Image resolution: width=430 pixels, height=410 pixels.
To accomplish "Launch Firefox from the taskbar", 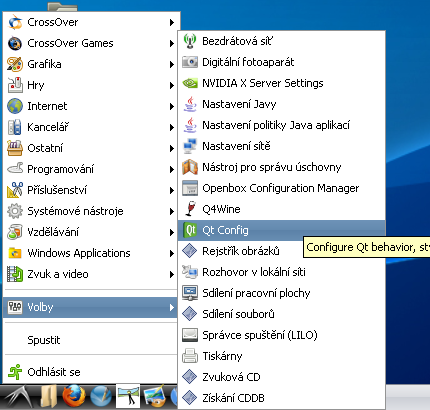I will coord(74,396).
